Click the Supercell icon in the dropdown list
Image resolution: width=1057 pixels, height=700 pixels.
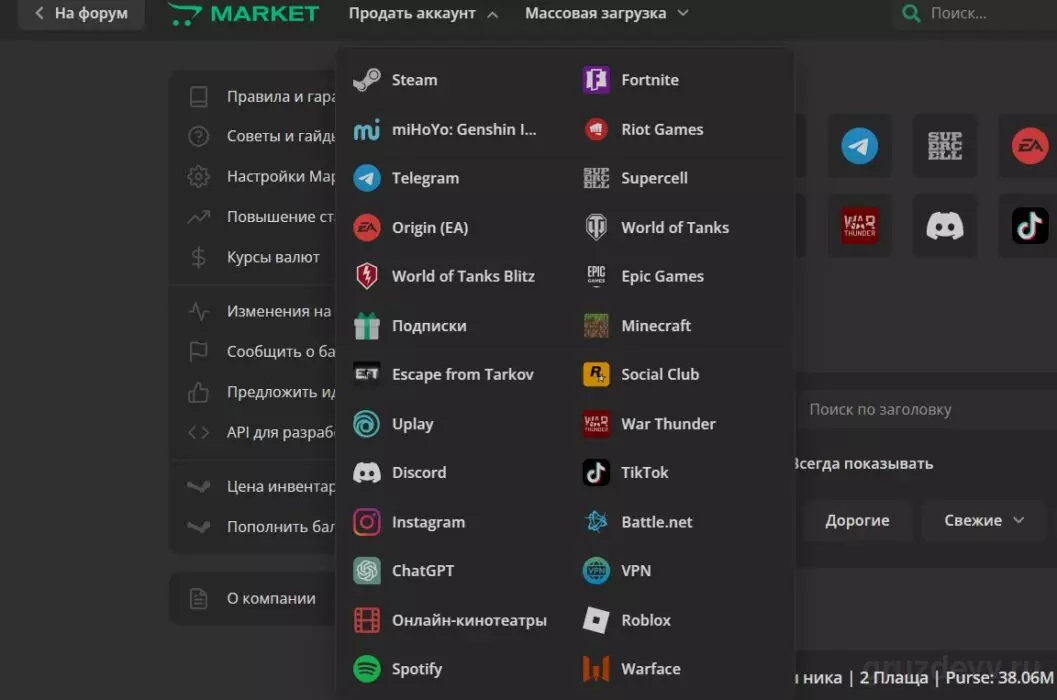click(596, 178)
